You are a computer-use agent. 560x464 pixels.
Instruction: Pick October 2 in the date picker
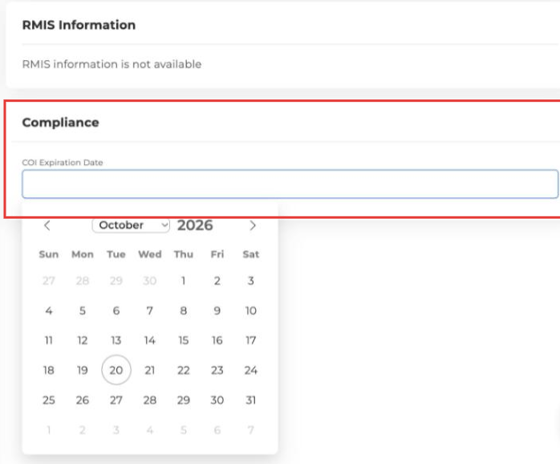217,281
